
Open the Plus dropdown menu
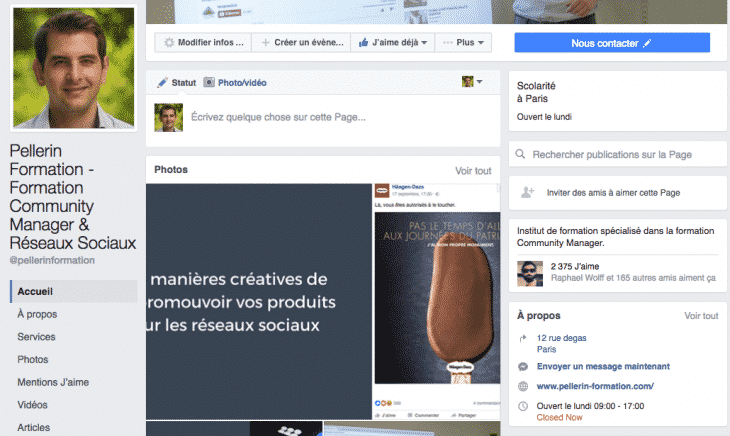tap(463, 42)
